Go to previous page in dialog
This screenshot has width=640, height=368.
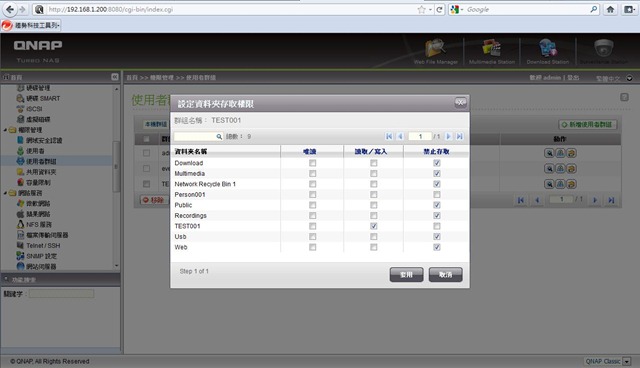click(x=400, y=136)
